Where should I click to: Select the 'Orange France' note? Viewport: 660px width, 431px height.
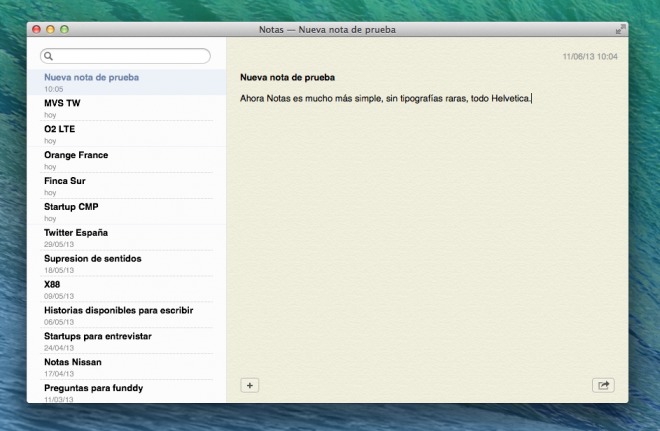click(x=126, y=160)
